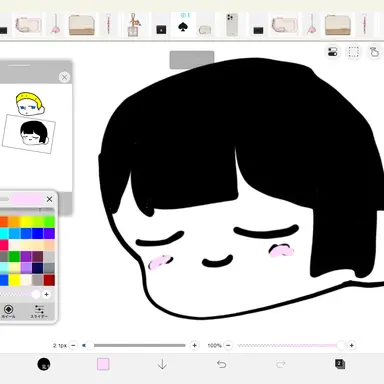384x384 pixels.
Task: Pick the maroon palette swatch
Action: 37,256
